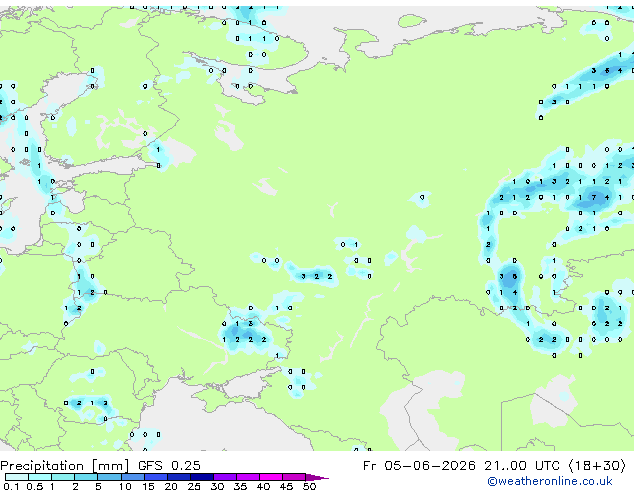Pick the 10–15 mm blue legend swatch
The width and height of the screenshot is (634, 490).
(132, 477)
